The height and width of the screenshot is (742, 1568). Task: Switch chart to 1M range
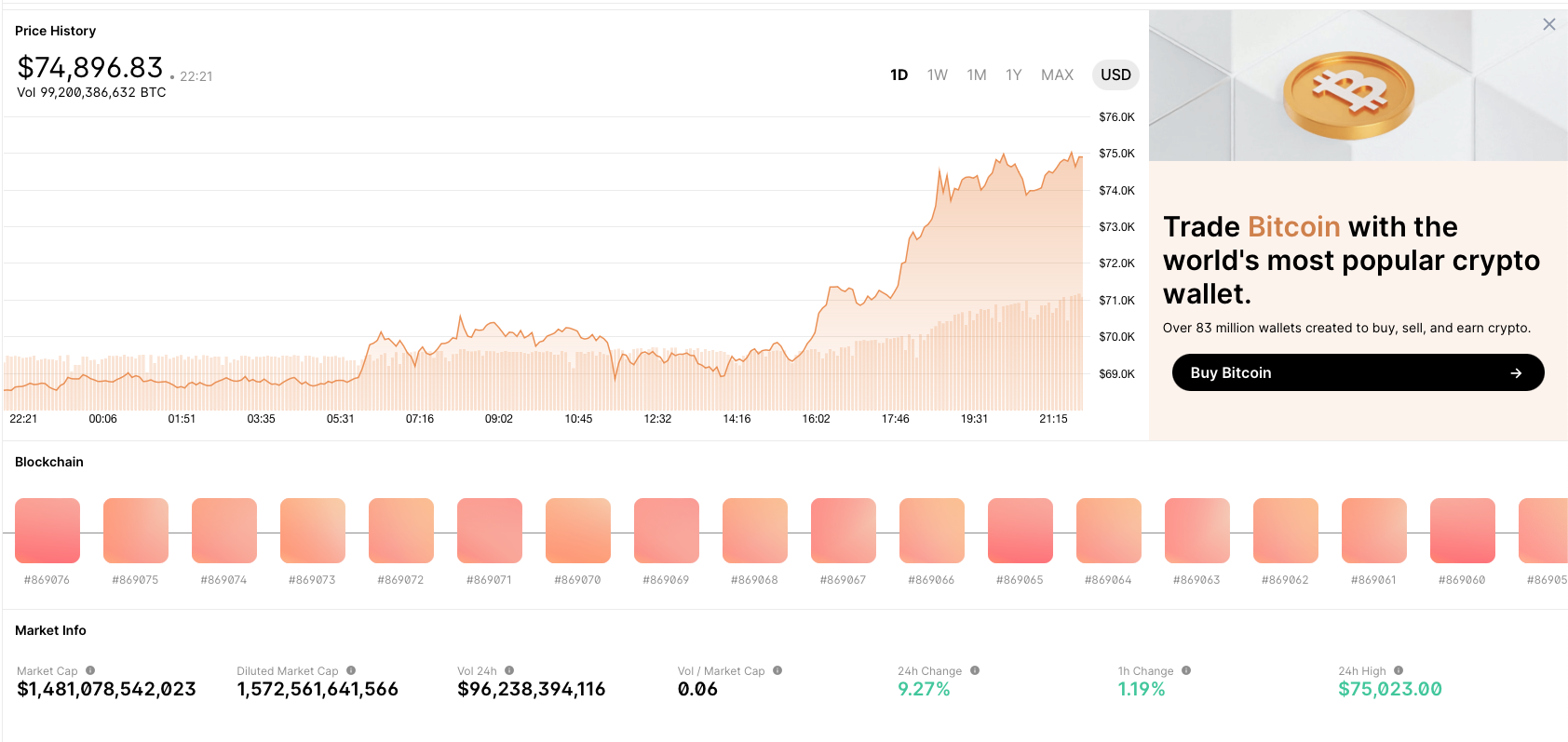point(976,74)
